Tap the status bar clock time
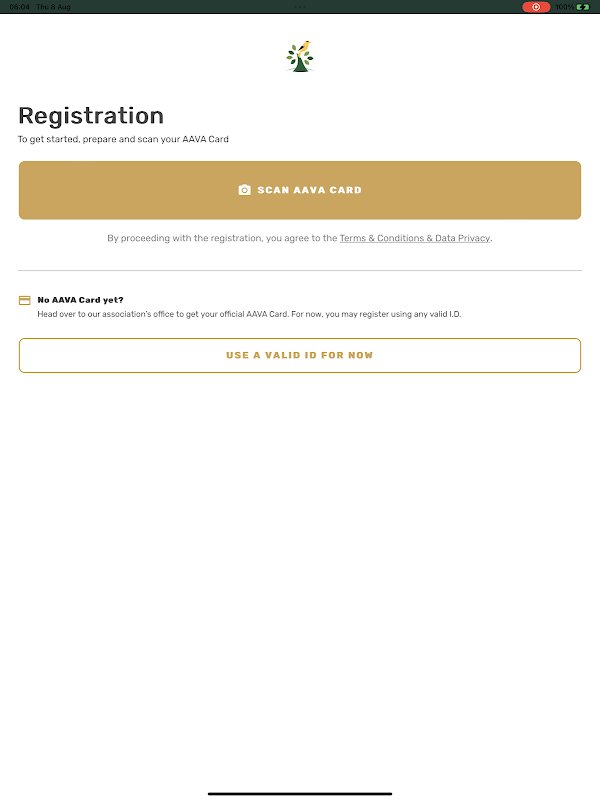Image resolution: width=600 pixels, height=800 pixels. tap(18, 7)
